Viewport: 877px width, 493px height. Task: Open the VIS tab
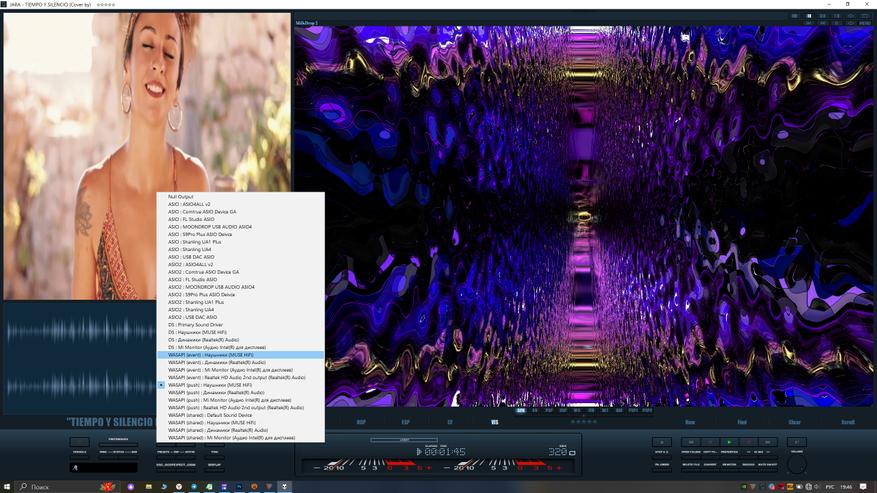pos(494,422)
